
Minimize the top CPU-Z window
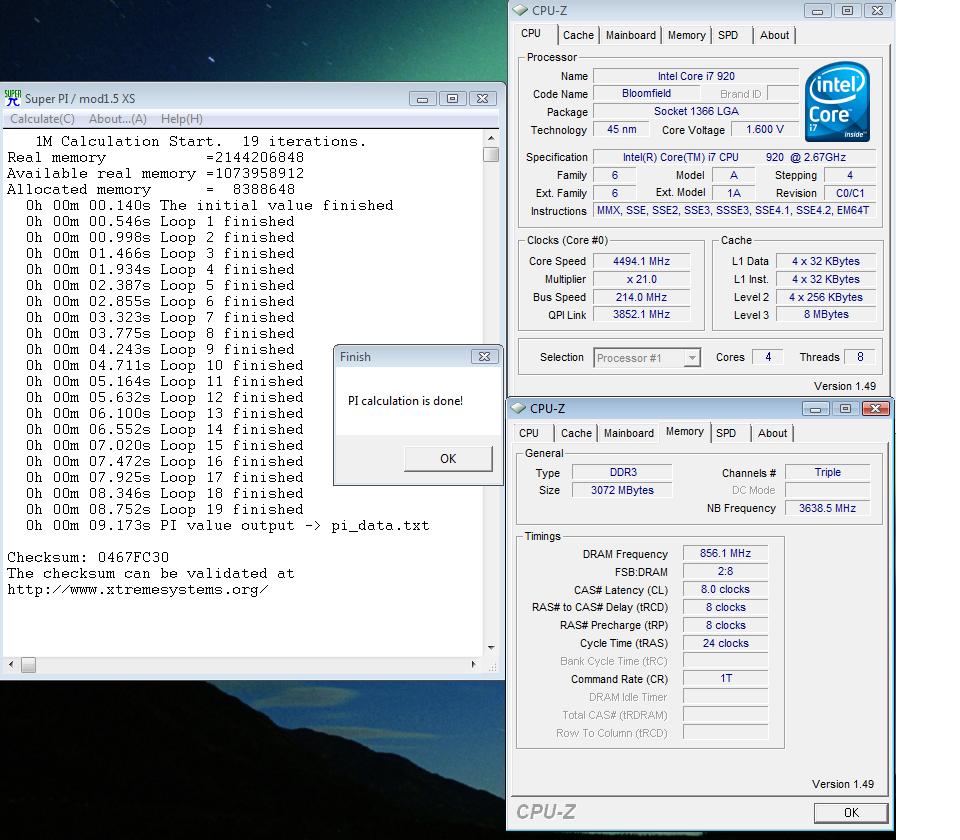coord(817,10)
